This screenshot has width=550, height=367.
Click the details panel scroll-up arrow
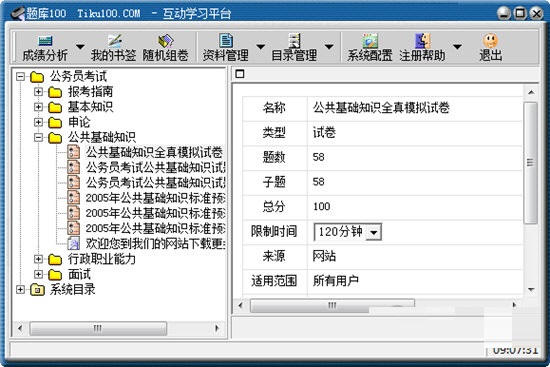pos(531,93)
